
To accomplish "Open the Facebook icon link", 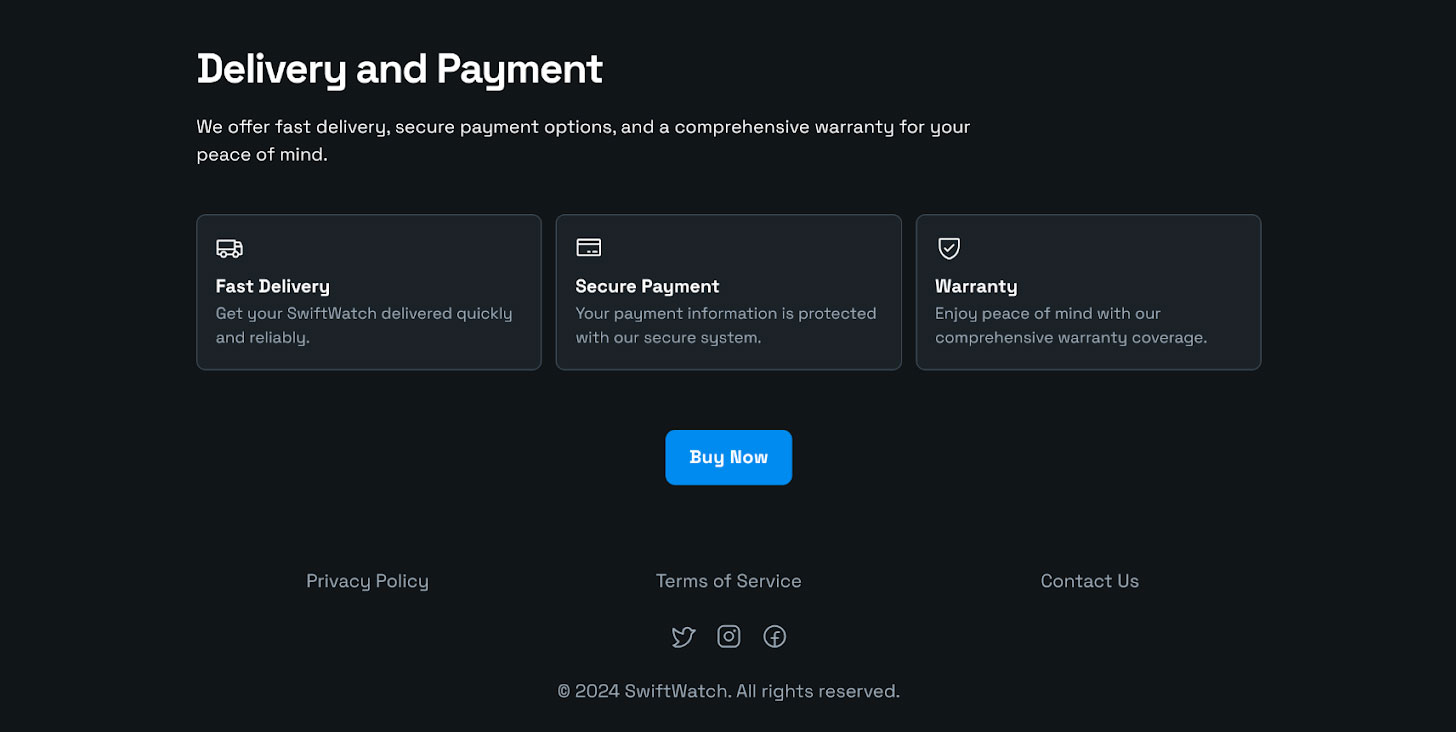I will click(775, 637).
